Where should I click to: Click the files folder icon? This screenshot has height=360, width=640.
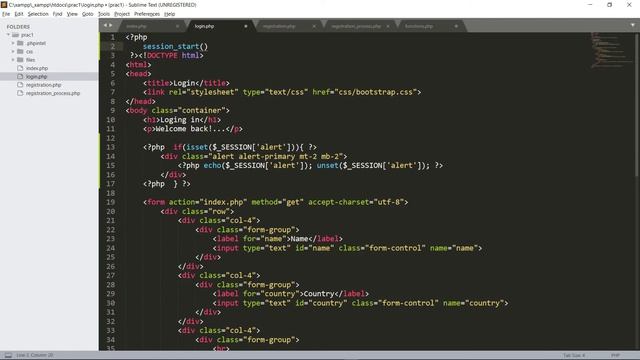click(x=20, y=60)
